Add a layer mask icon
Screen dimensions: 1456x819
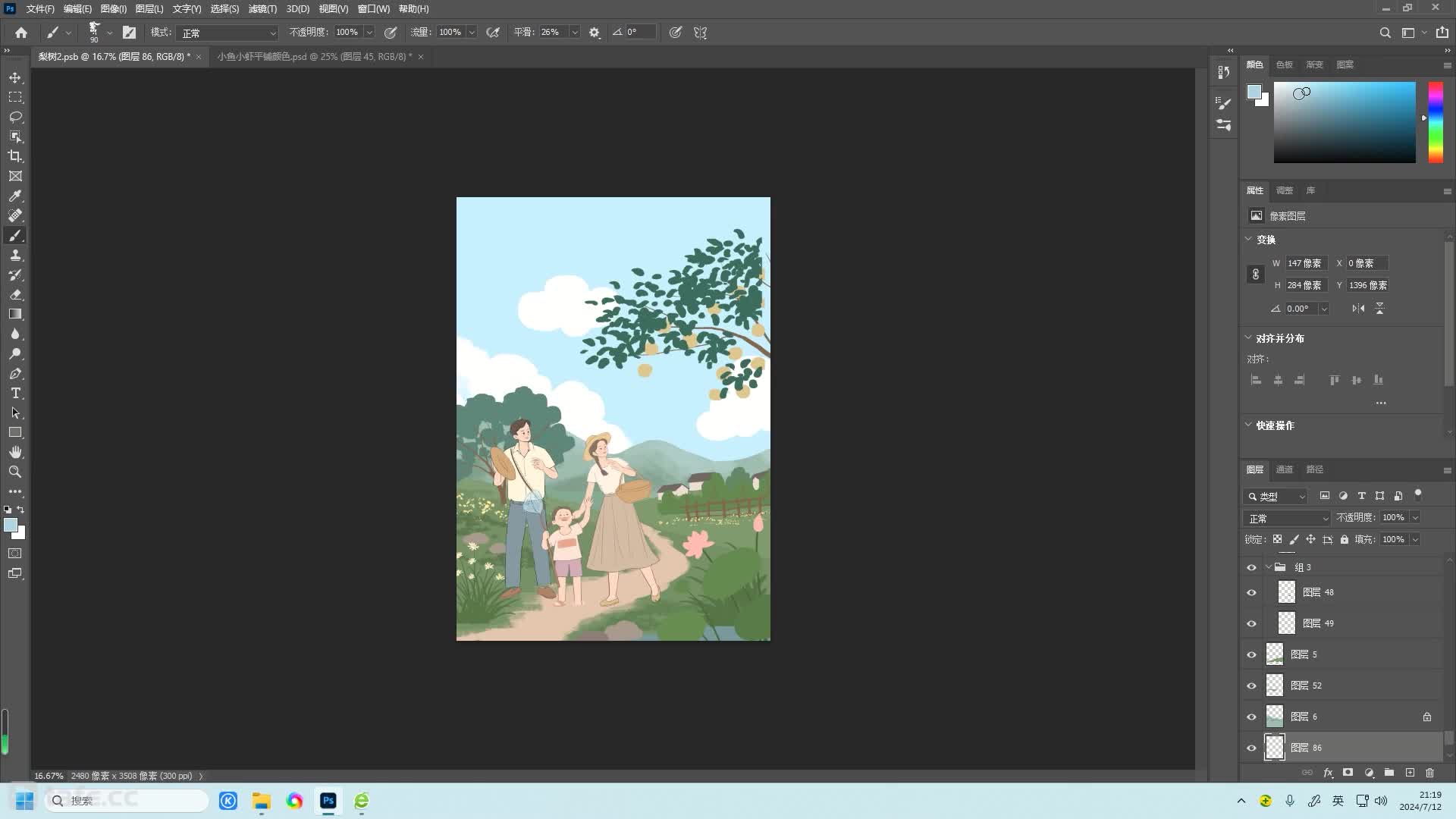point(1348,773)
